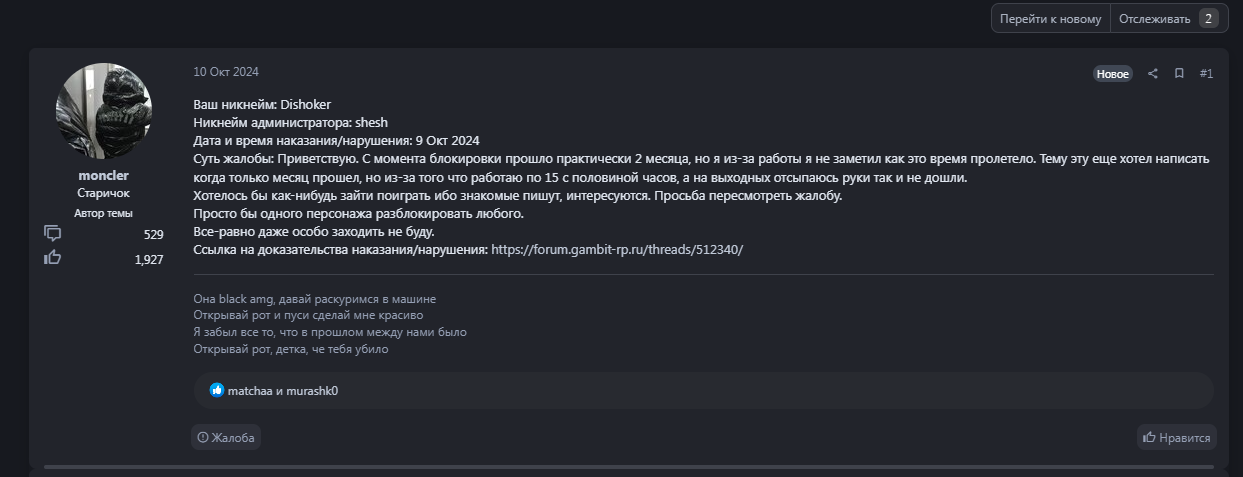1243x477 pixels.
Task: Click the messages icon under moncler's profile
Action: (x=53, y=234)
